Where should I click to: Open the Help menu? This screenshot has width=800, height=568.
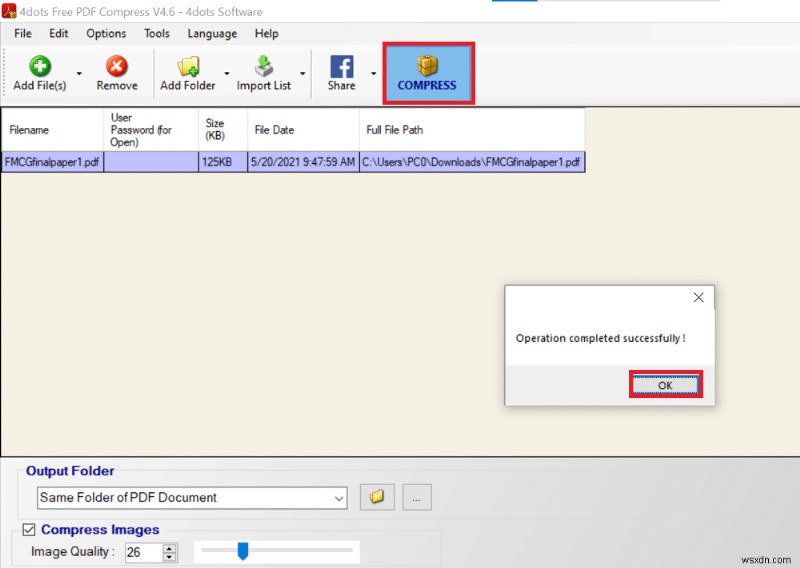coord(266,34)
